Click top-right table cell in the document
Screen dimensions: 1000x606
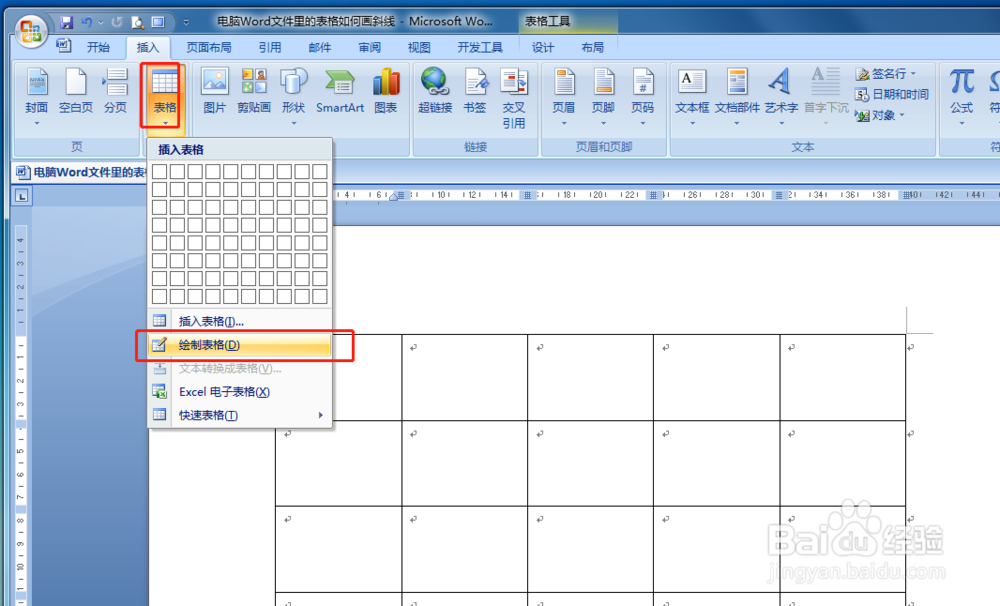[x=842, y=377]
